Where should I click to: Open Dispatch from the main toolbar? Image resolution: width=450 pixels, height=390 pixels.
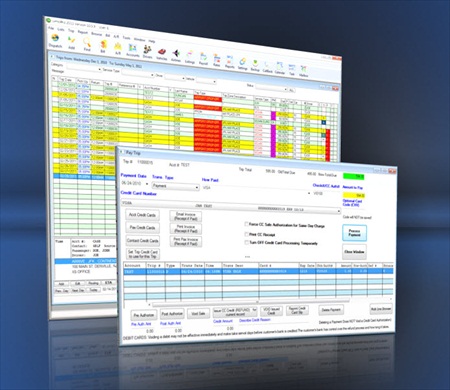55,41
